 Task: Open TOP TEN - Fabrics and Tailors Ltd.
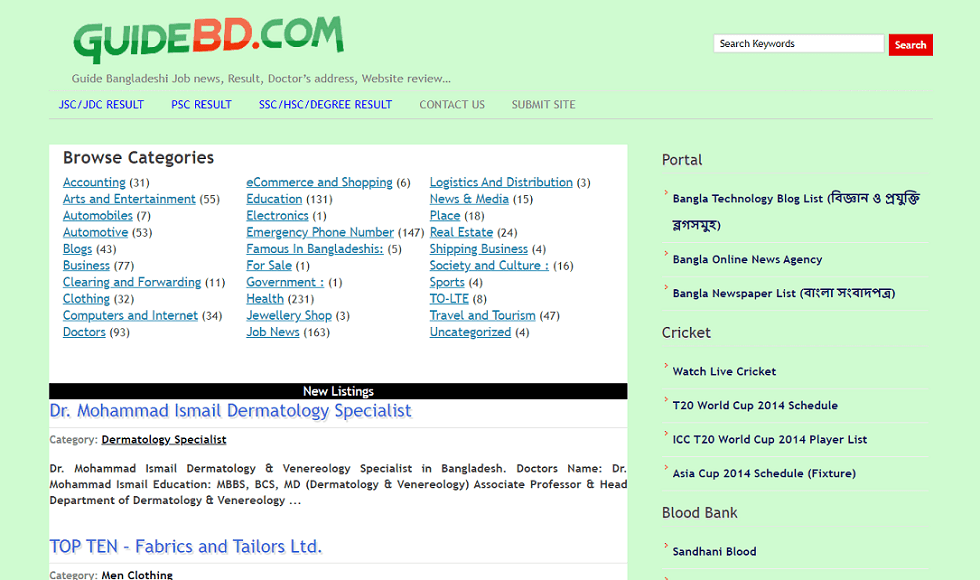click(184, 546)
